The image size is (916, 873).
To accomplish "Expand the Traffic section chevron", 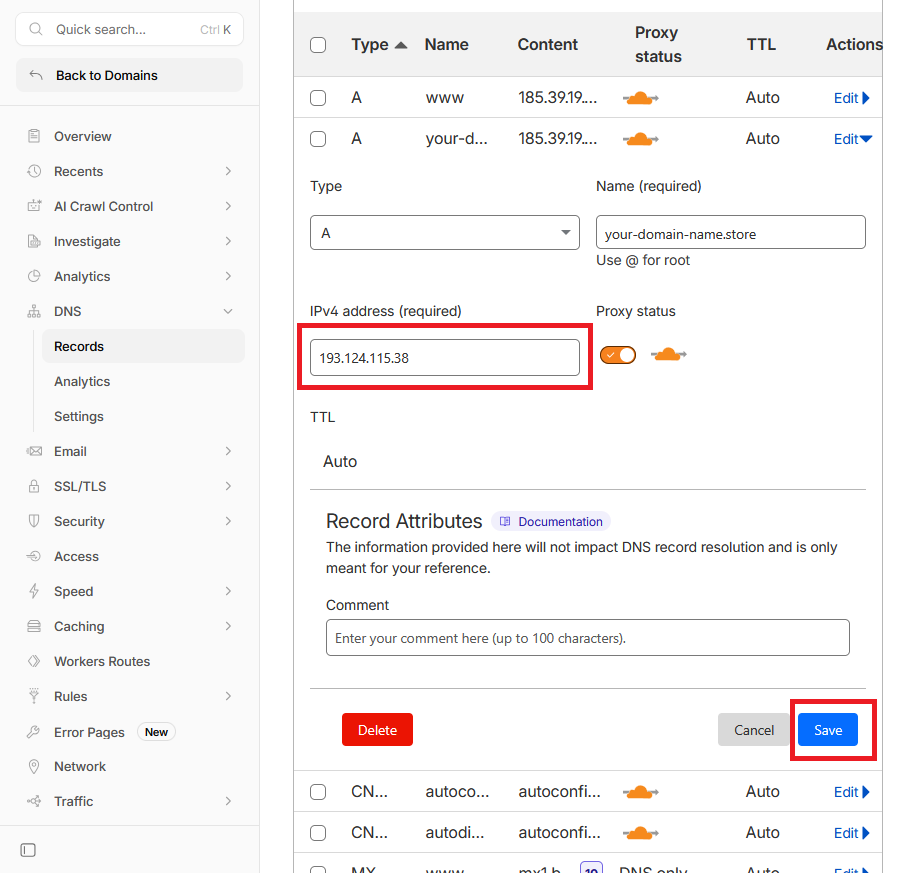I will click(228, 801).
